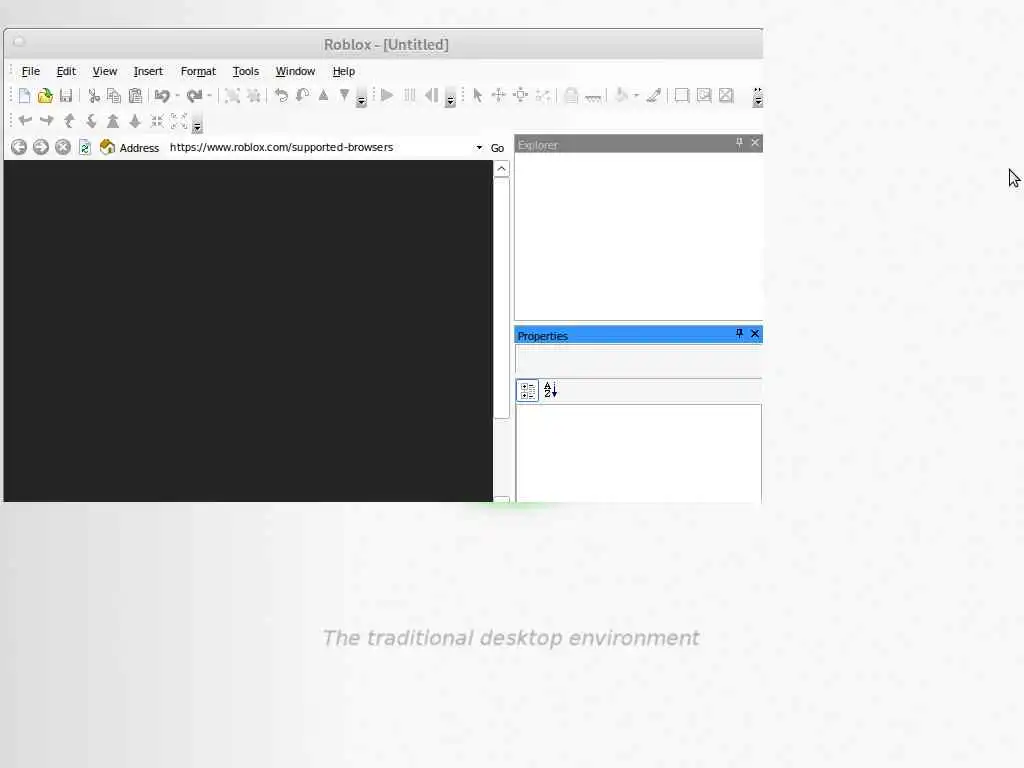Click the browser Refresh page icon

click(x=85, y=148)
